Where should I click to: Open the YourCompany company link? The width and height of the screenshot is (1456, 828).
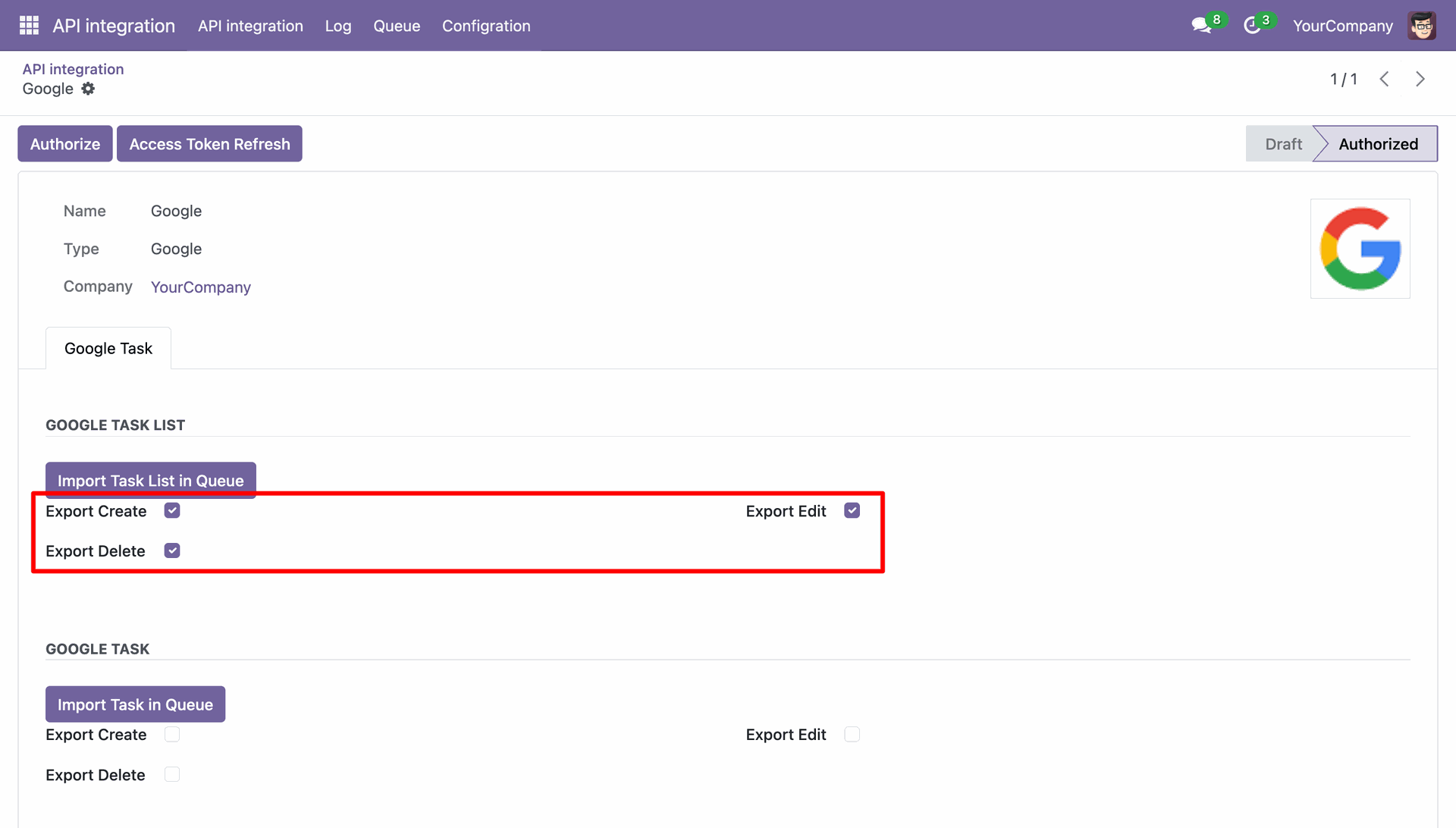[x=201, y=287]
